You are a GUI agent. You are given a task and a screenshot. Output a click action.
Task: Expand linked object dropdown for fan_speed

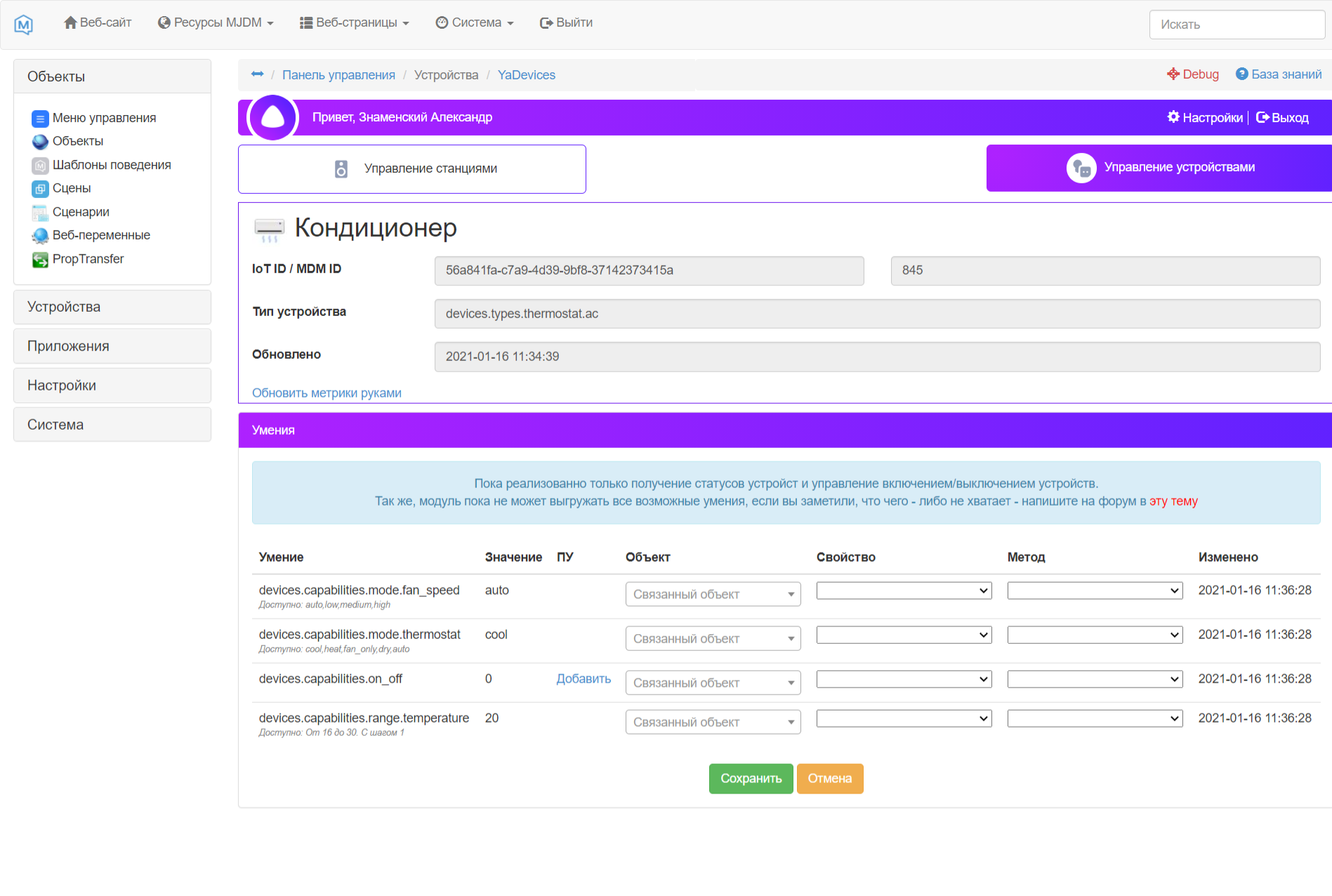click(713, 595)
